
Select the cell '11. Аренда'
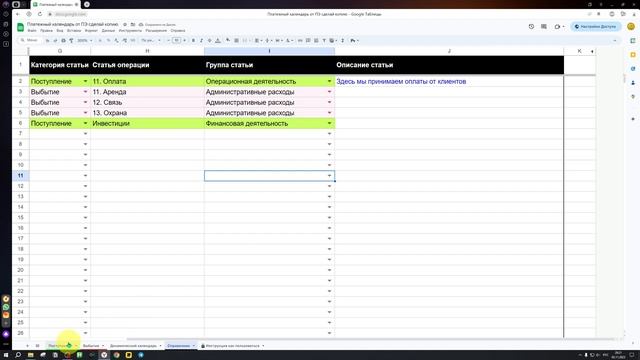(x=147, y=92)
